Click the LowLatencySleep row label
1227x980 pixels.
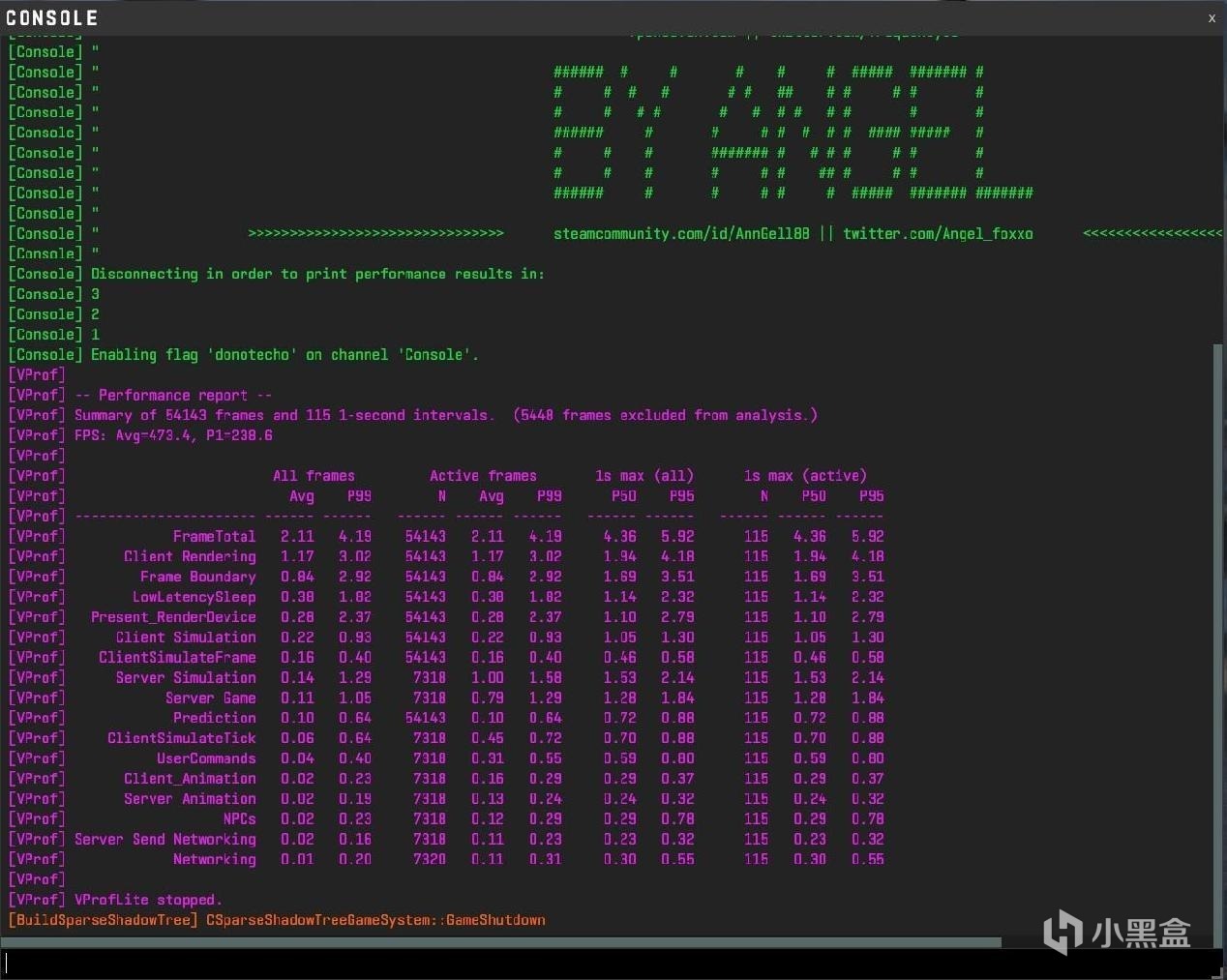(x=195, y=597)
